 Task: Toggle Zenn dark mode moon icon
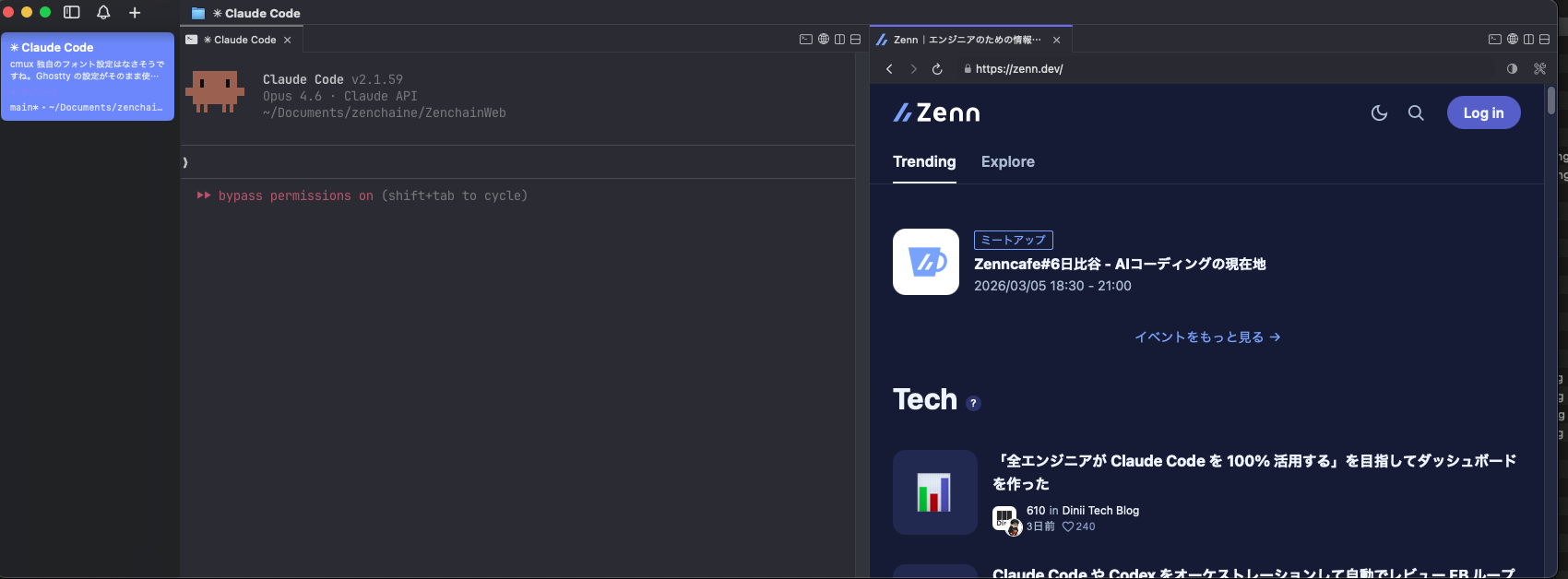point(1379,112)
